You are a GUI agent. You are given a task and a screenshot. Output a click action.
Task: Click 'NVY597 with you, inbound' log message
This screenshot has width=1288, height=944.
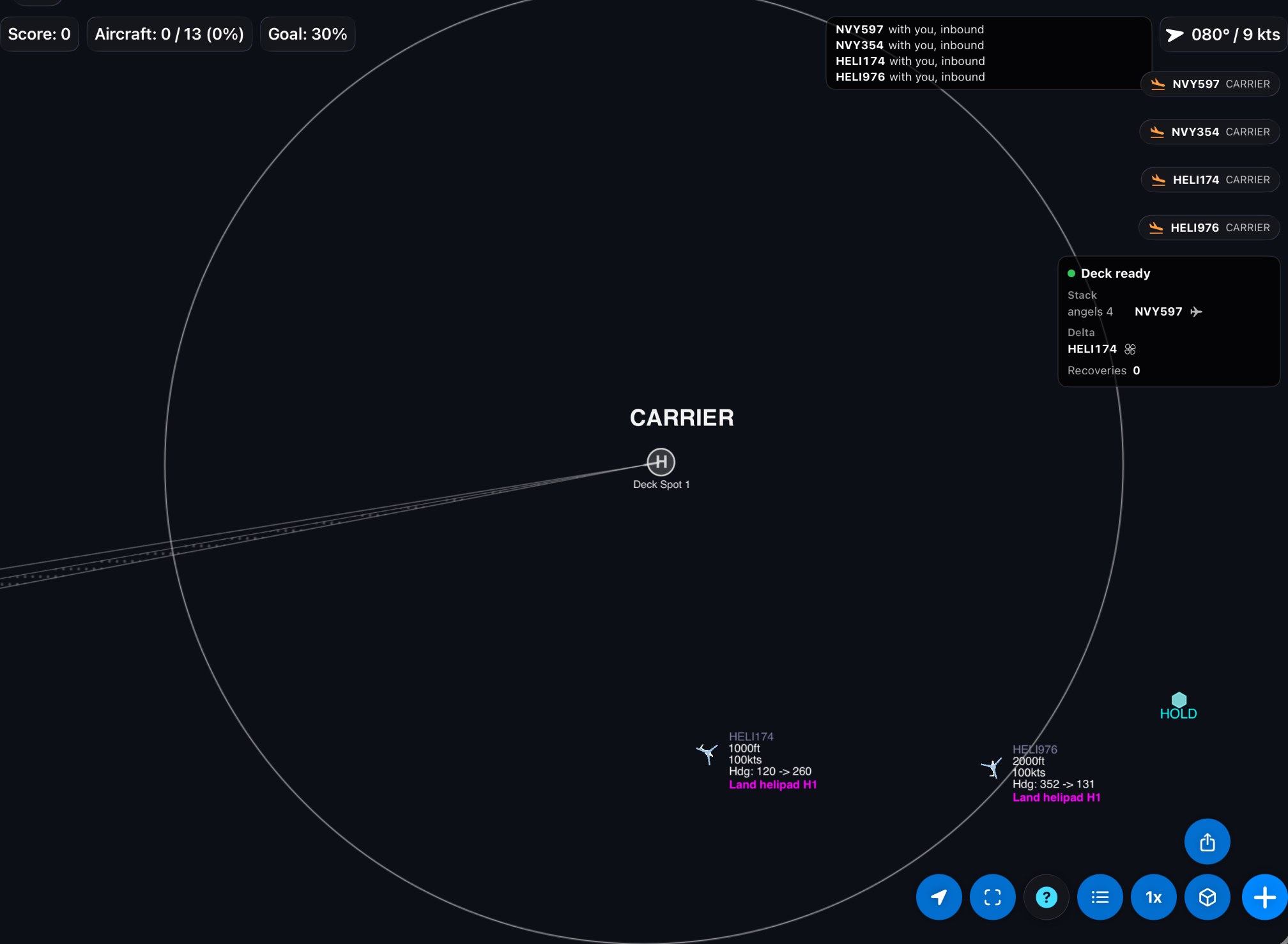point(910,29)
